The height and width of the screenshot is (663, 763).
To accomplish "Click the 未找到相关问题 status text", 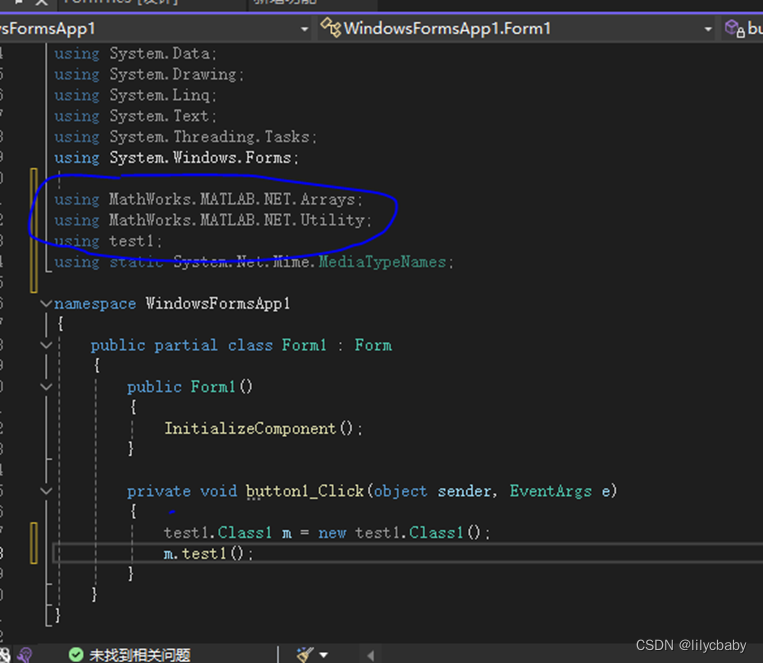I will point(140,655).
